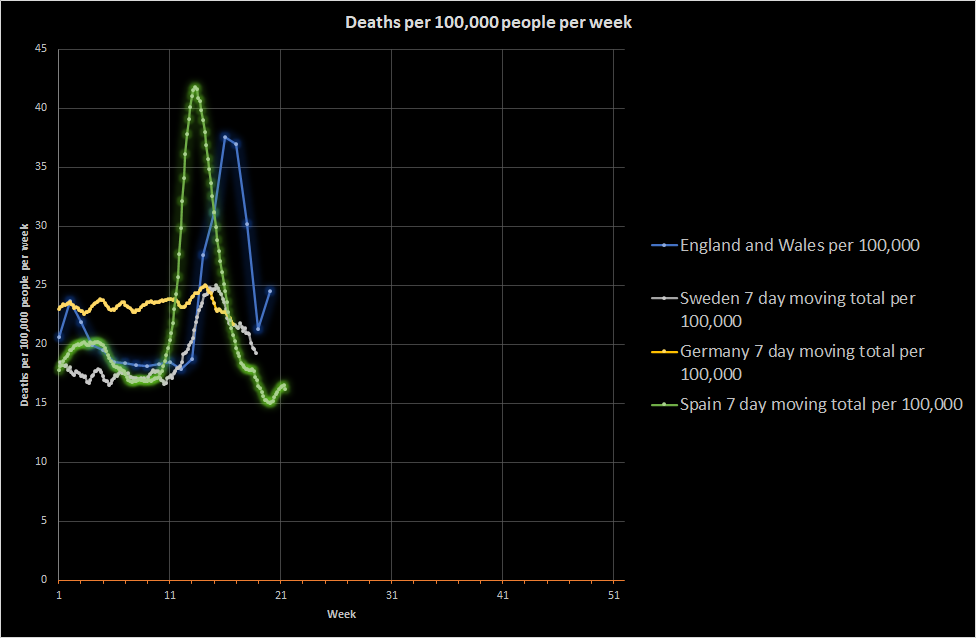
Task: Select the Spain 7 day moving total legend entry
Action: (807, 405)
